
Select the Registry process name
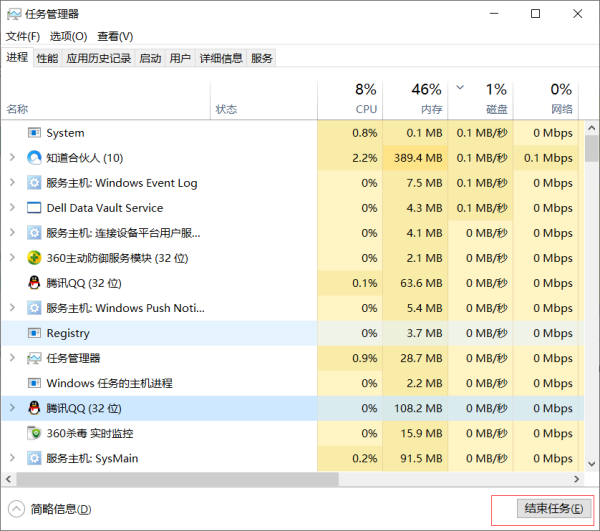(x=68, y=333)
